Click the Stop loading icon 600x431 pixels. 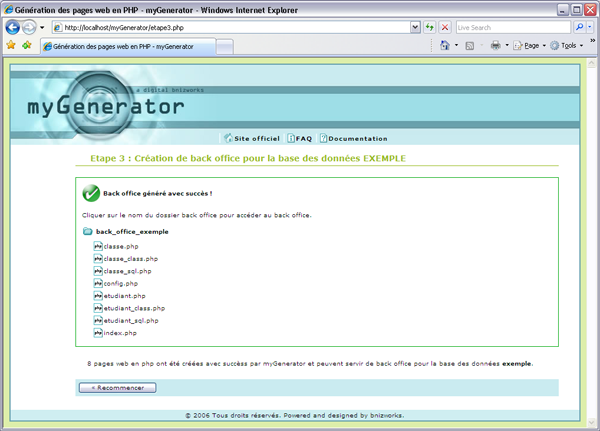[445, 27]
